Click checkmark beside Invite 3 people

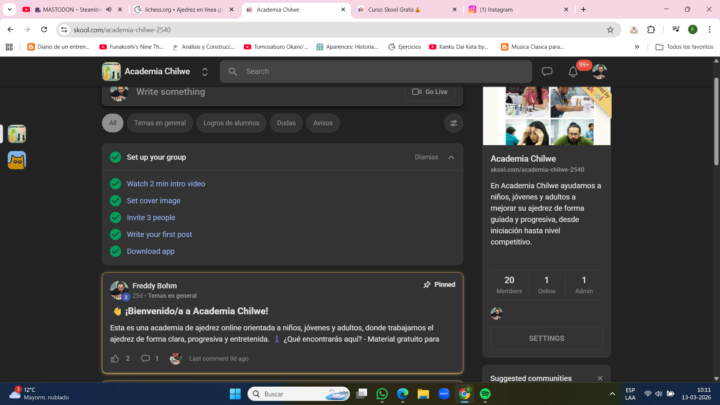(x=115, y=218)
